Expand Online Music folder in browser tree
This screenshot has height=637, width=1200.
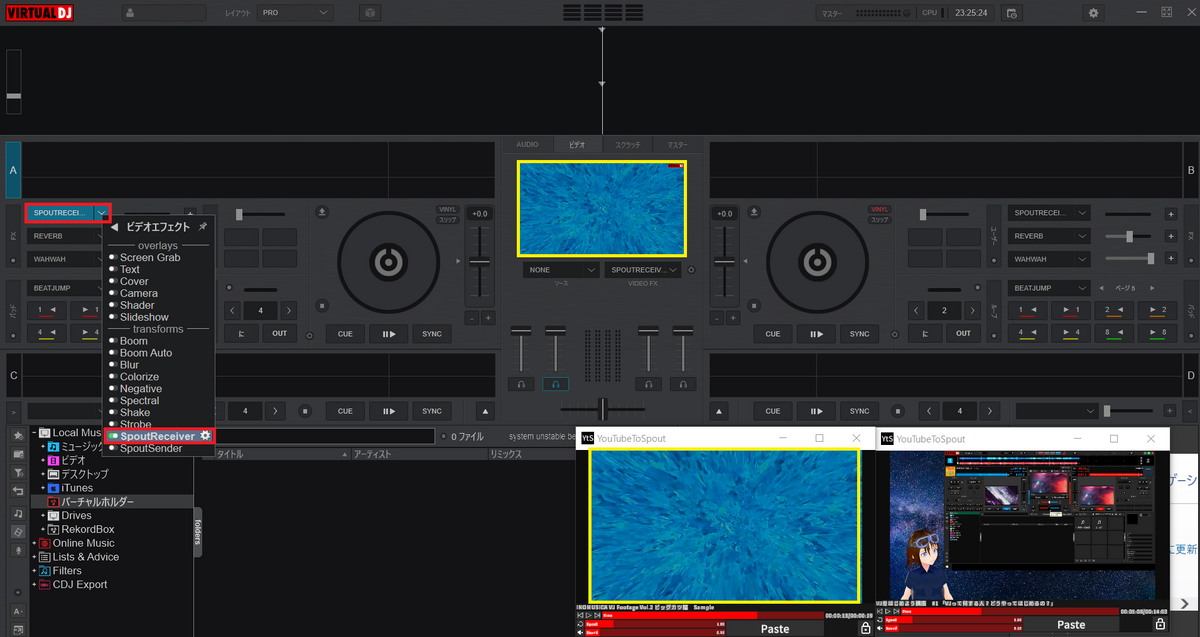pos(36,543)
